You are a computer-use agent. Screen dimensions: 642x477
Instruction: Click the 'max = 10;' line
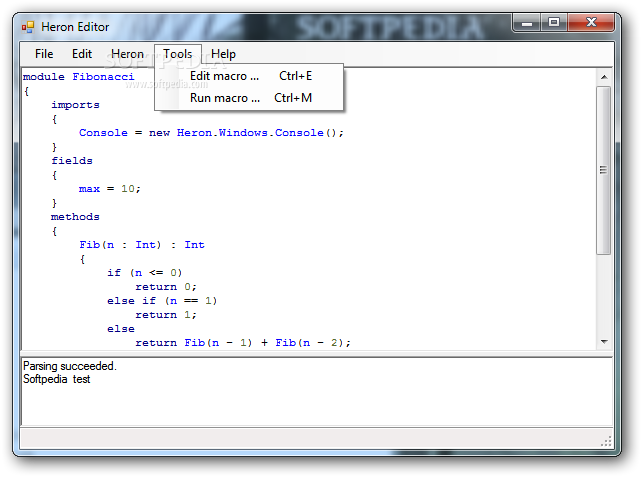(110, 189)
